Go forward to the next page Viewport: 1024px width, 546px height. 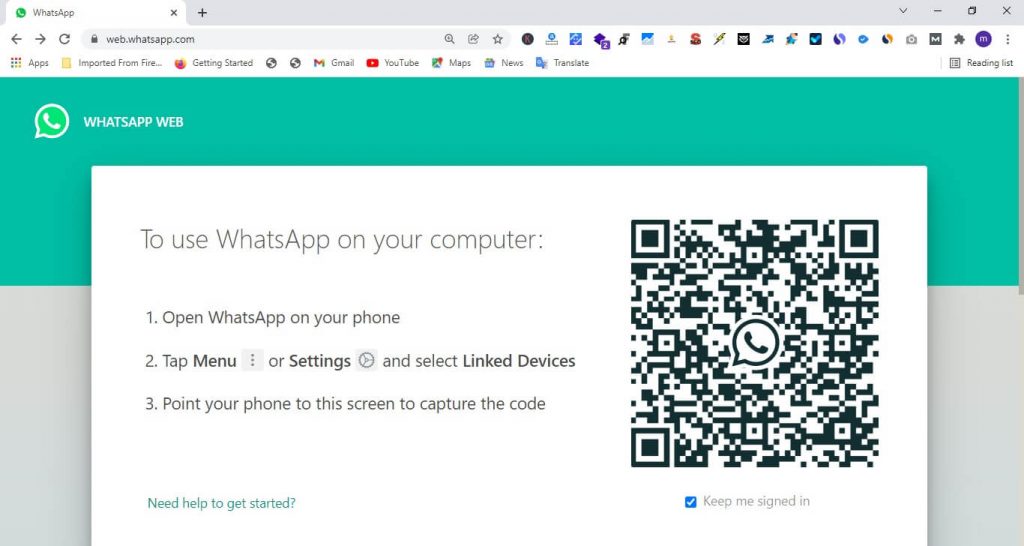coord(40,39)
